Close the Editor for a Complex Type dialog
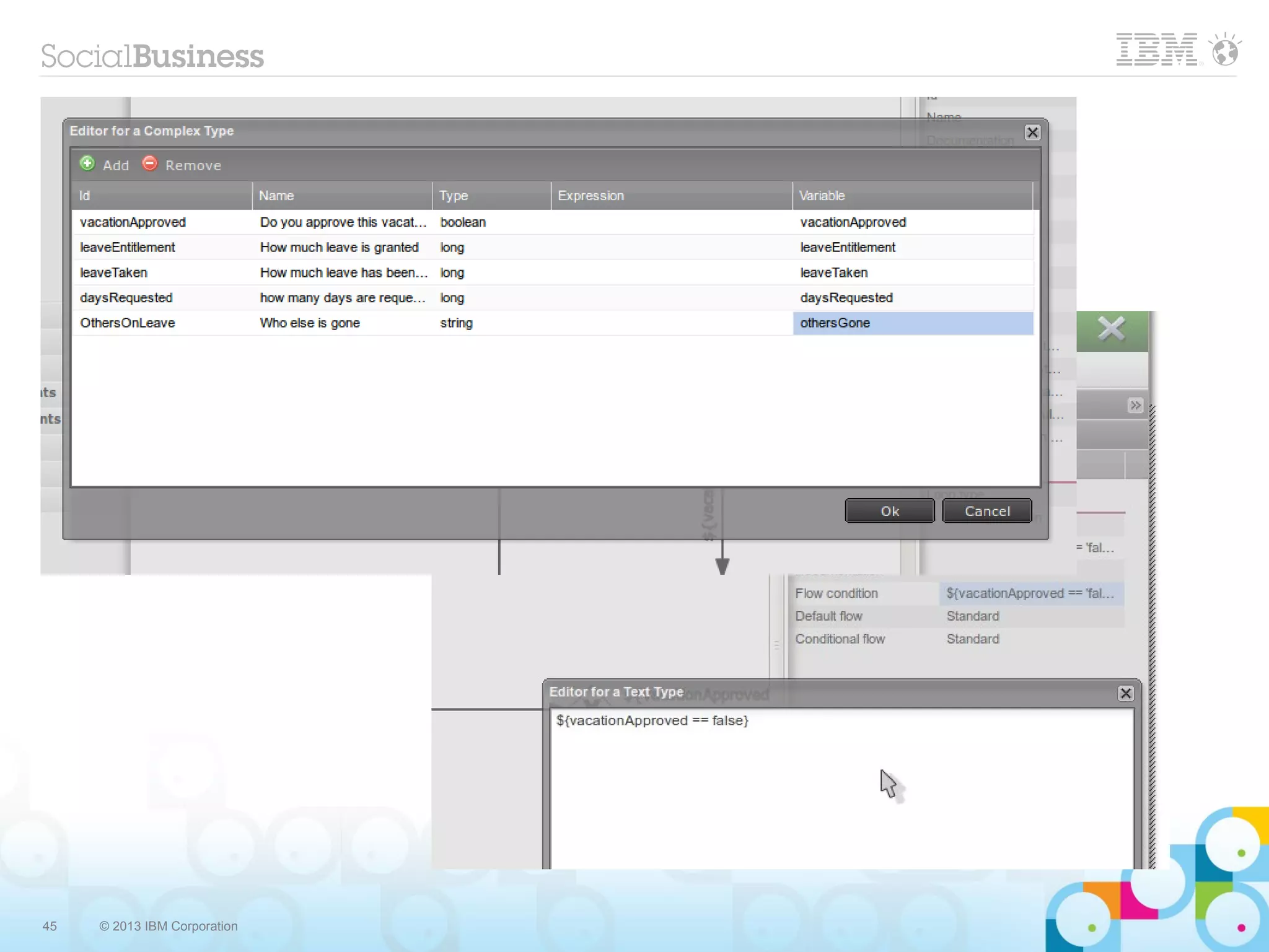The image size is (1269, 952). pos(1032,133)
